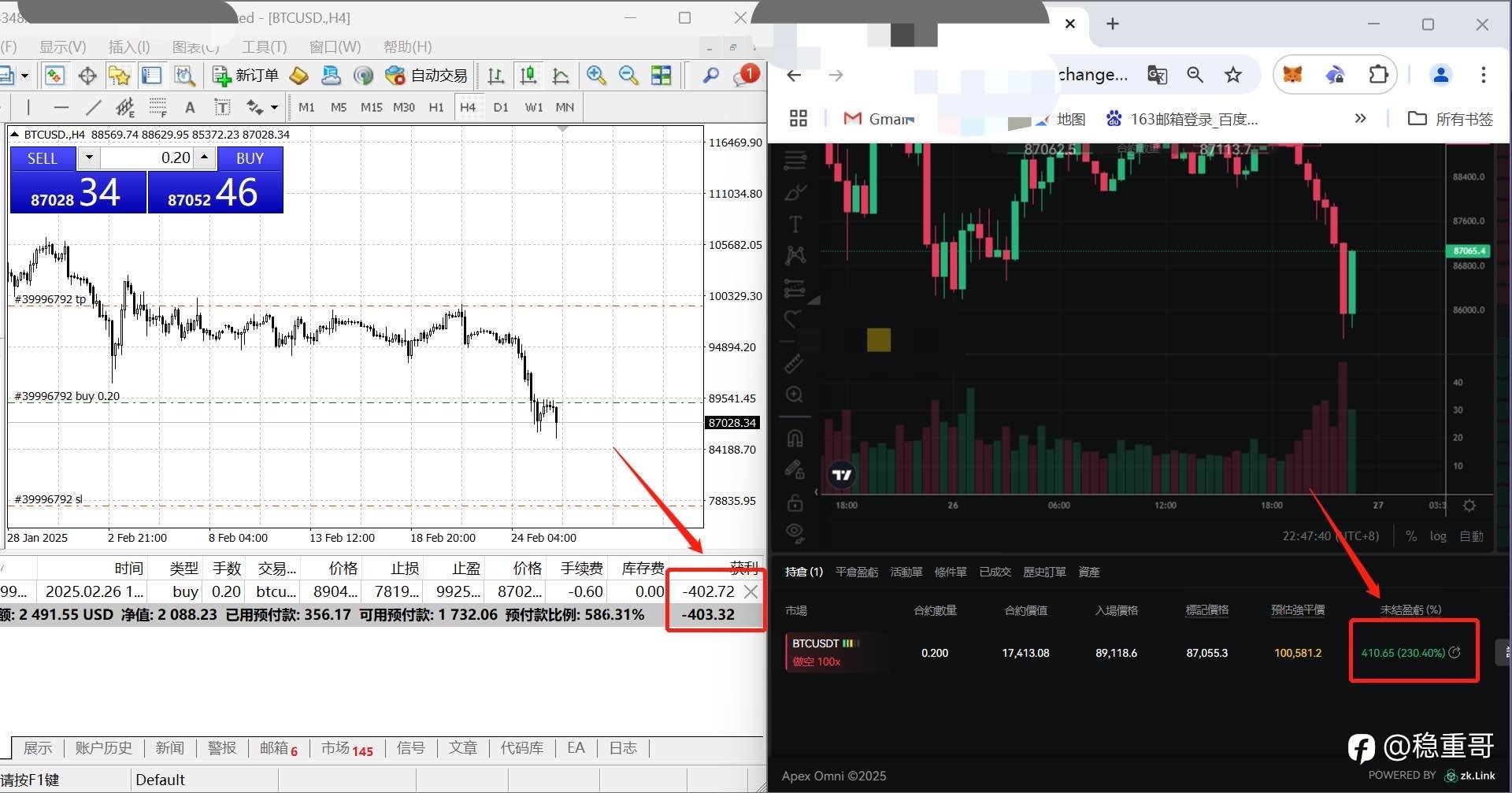This screenshot has width=1512, height=793.
Task: Switch timeframe to H1
Action: pos(436,107)
